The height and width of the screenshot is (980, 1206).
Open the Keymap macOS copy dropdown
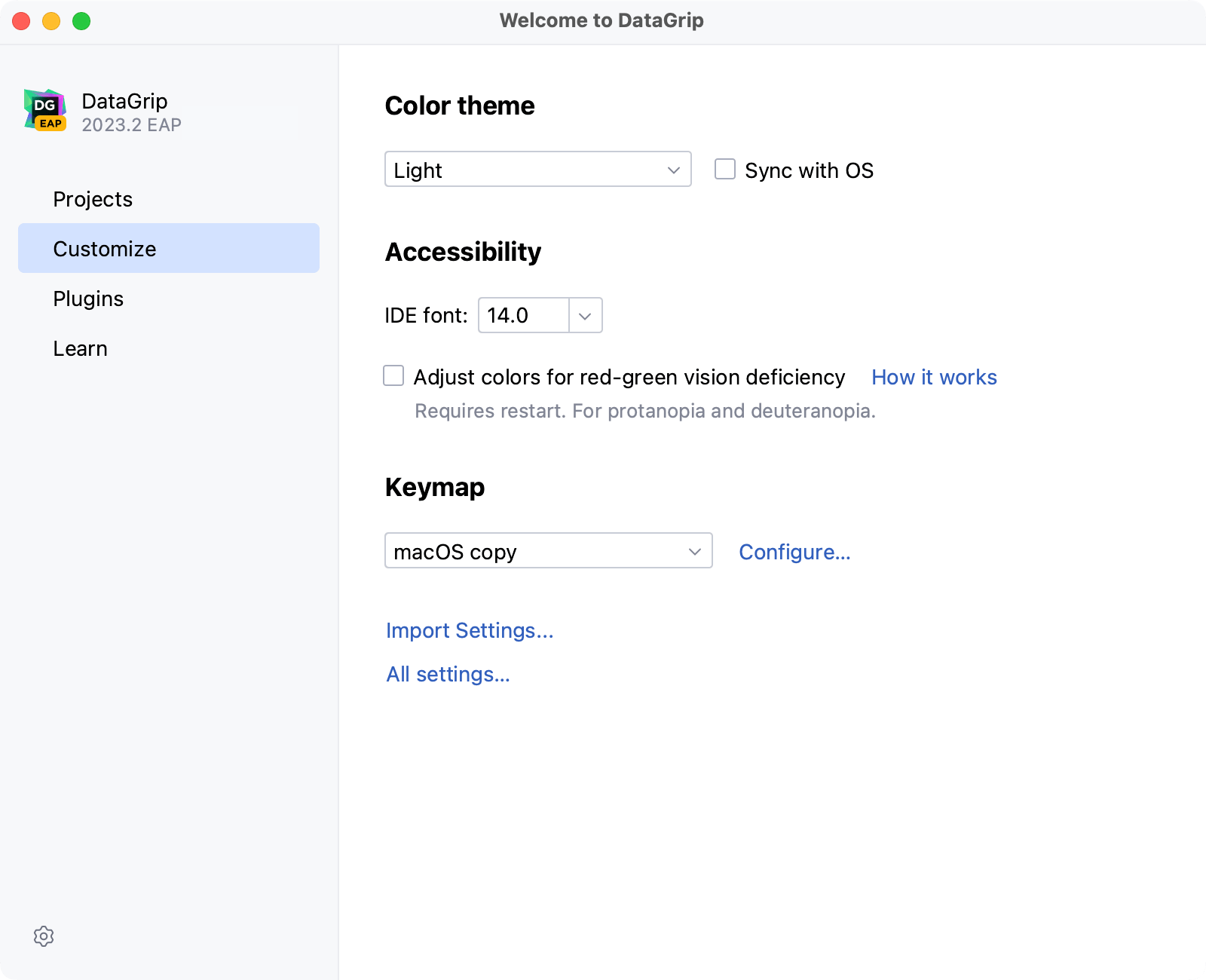click(x=548, y=551)
